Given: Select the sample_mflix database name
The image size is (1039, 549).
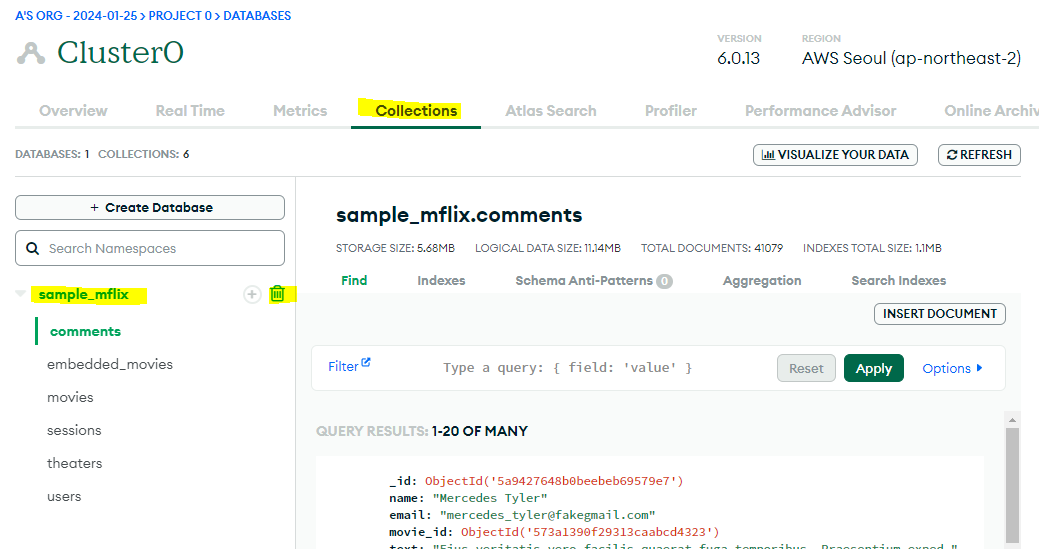Looking at the screenshot, I should pyautogui.click(x=83, y=294).
